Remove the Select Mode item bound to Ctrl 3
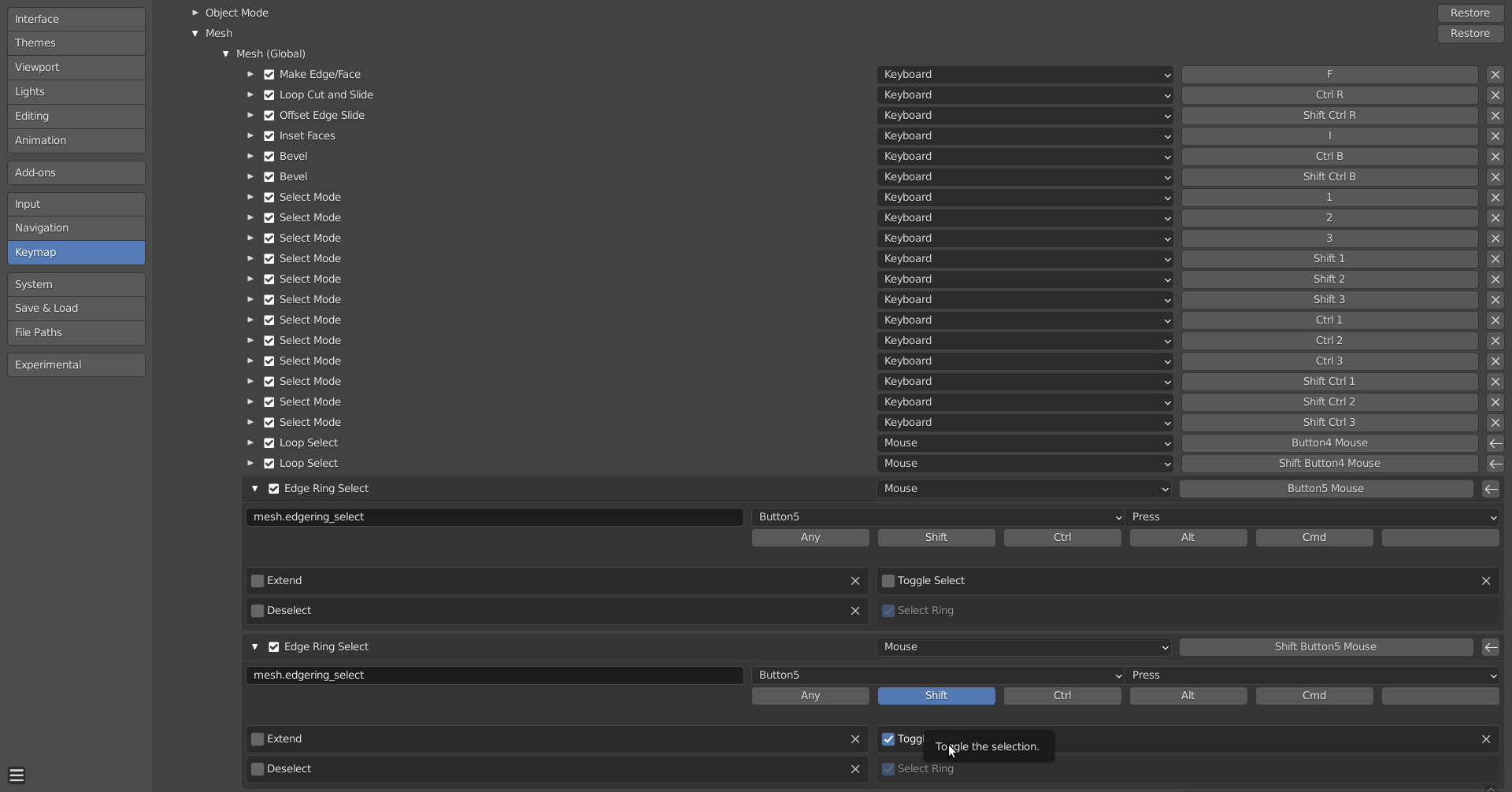1512x792 pixels. point(1495,361)
